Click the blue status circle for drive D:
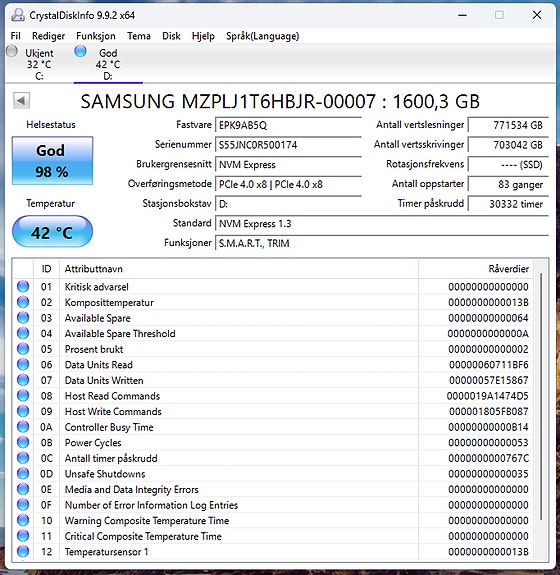Viewport: 560px width, 575px height. 80,51
